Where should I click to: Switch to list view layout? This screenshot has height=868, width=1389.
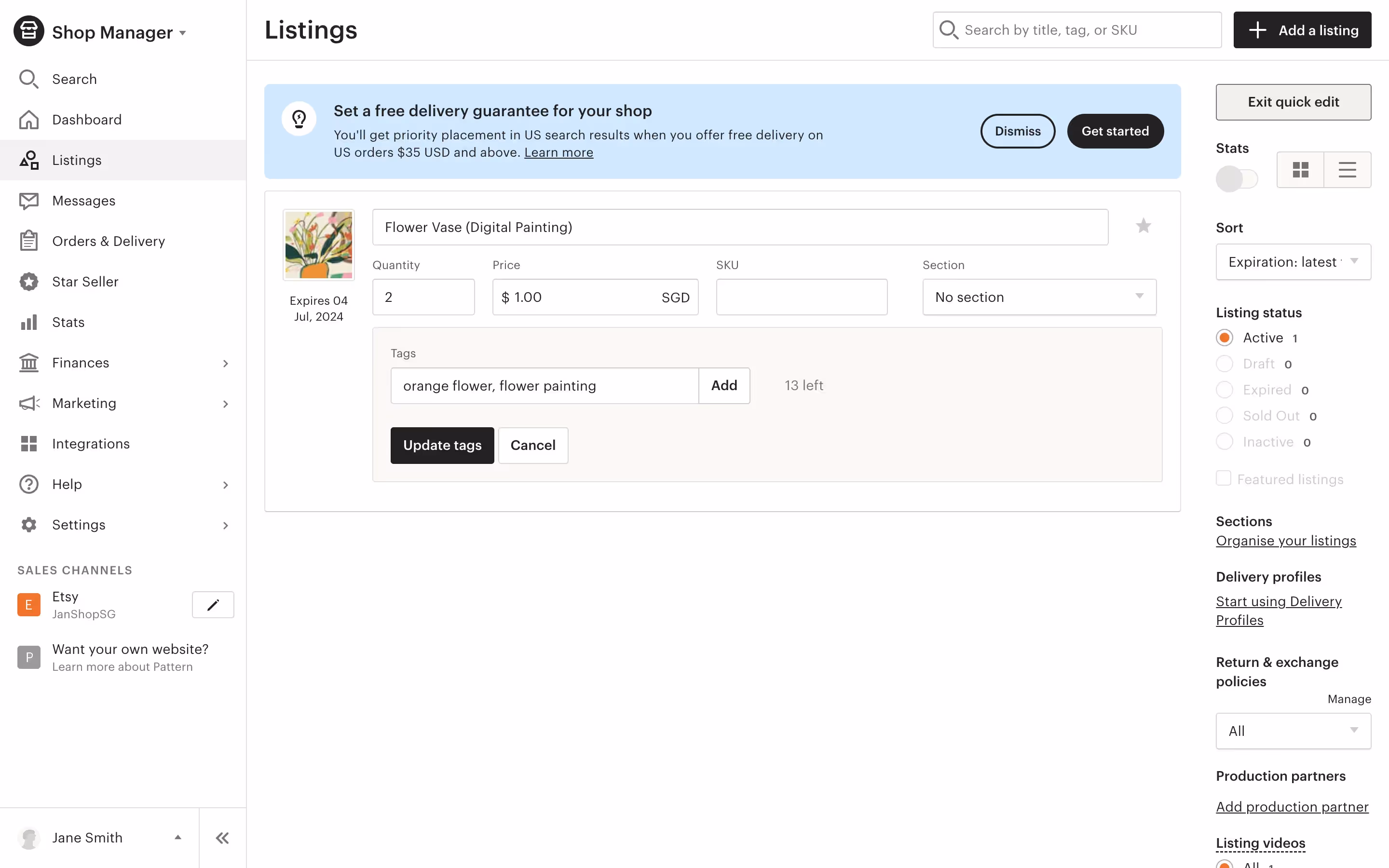[x=1347, y=170]
